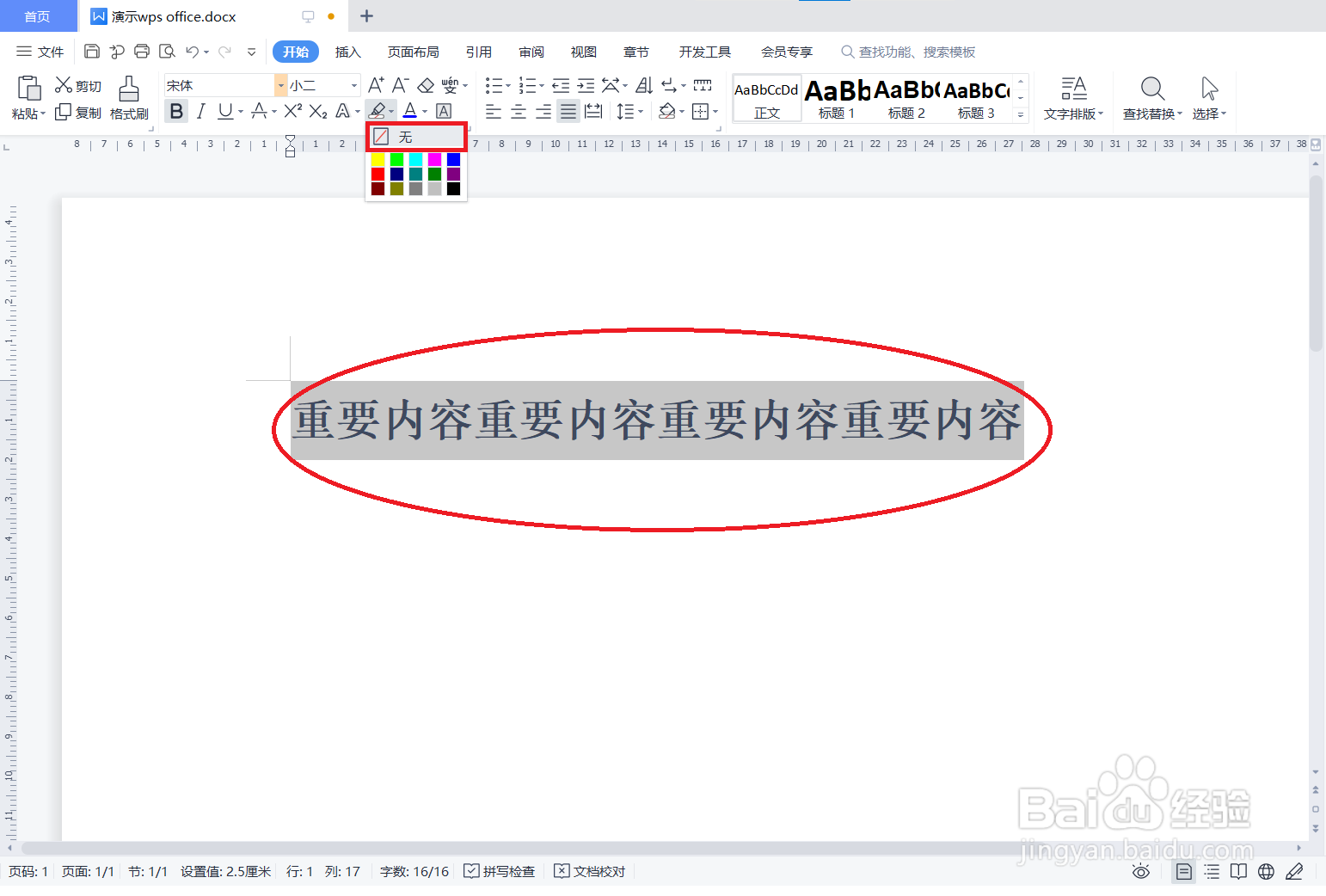Open the line spacing dropdown
Viewport: 1326px width, 896px height.
coord(630,111)
